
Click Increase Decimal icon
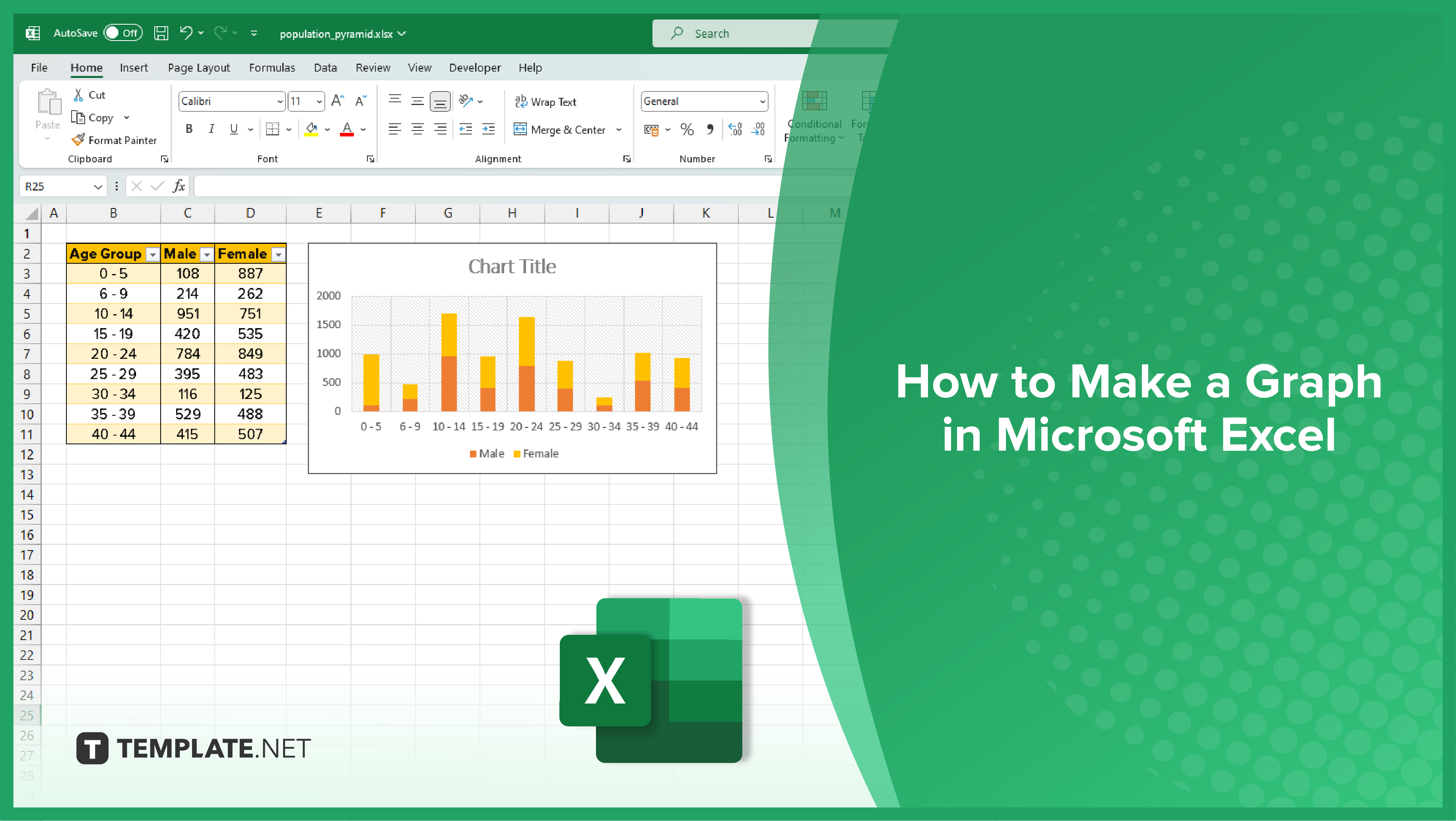click(735, 130)
